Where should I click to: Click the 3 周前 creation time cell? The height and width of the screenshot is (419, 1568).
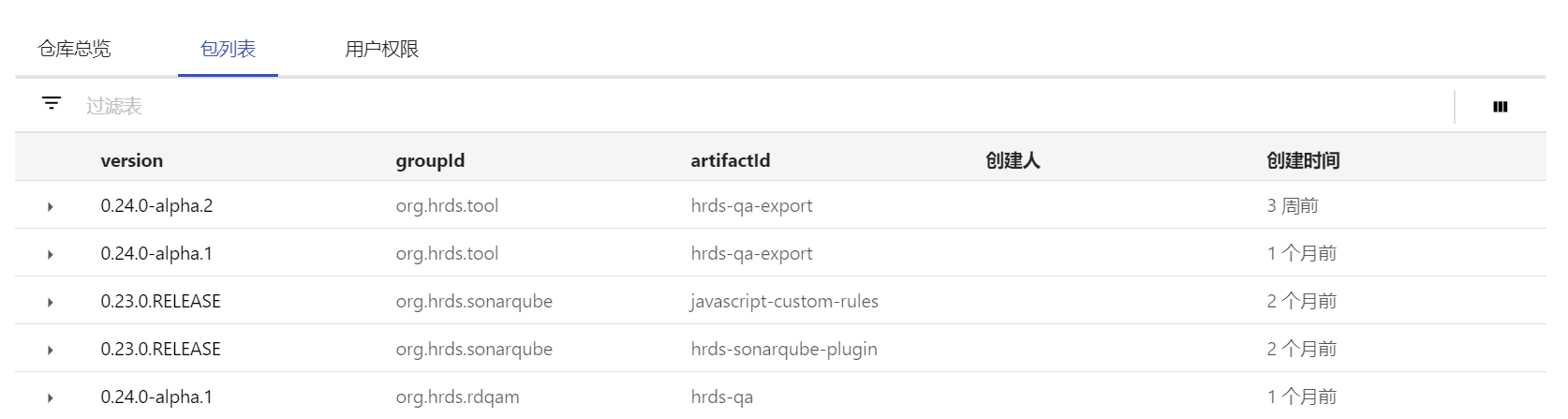(1293, 205)
